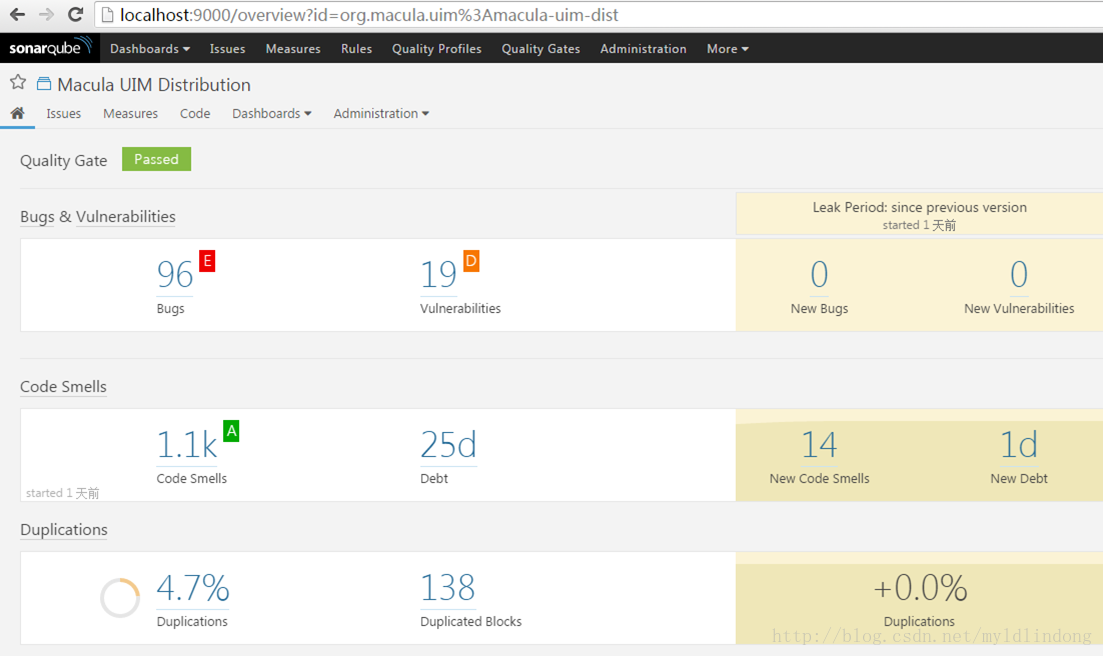Click the 0 New Vulnerabilities value

click(1019, 274)
